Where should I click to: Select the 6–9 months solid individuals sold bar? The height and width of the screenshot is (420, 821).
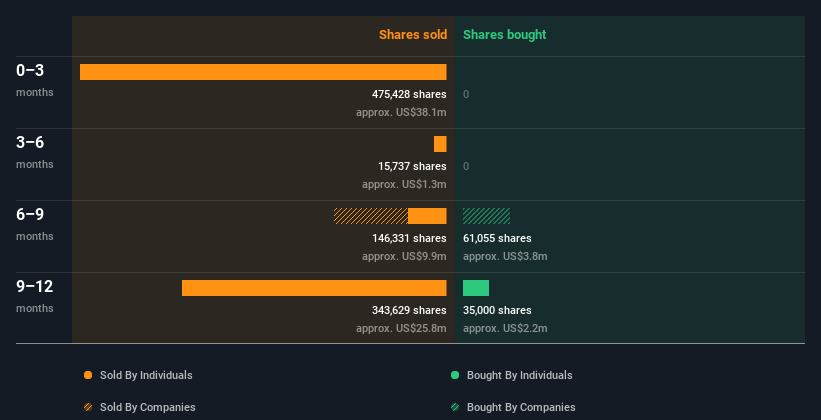coord(427,216)
